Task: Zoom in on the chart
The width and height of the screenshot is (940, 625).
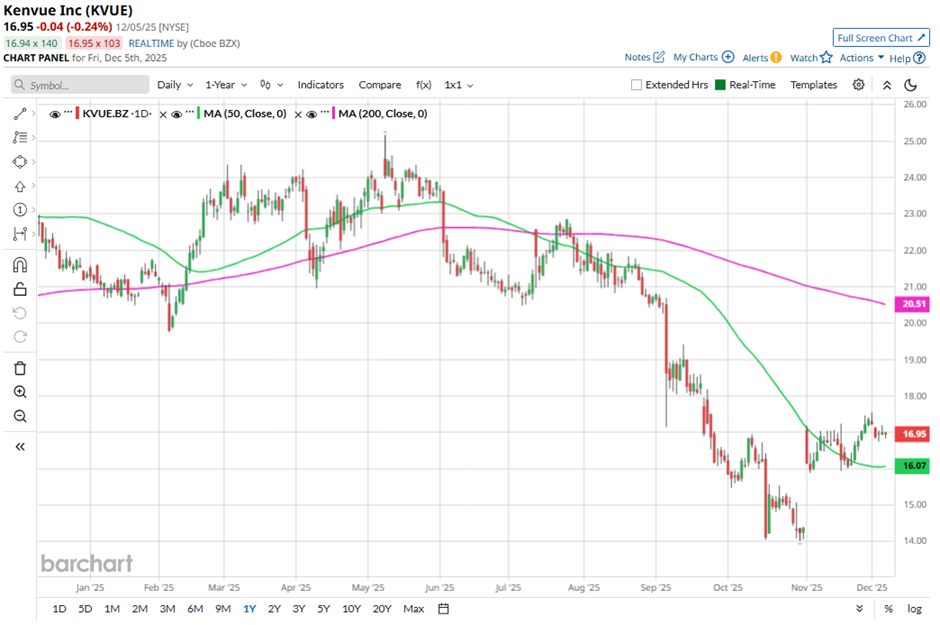Action: point(20,392)
